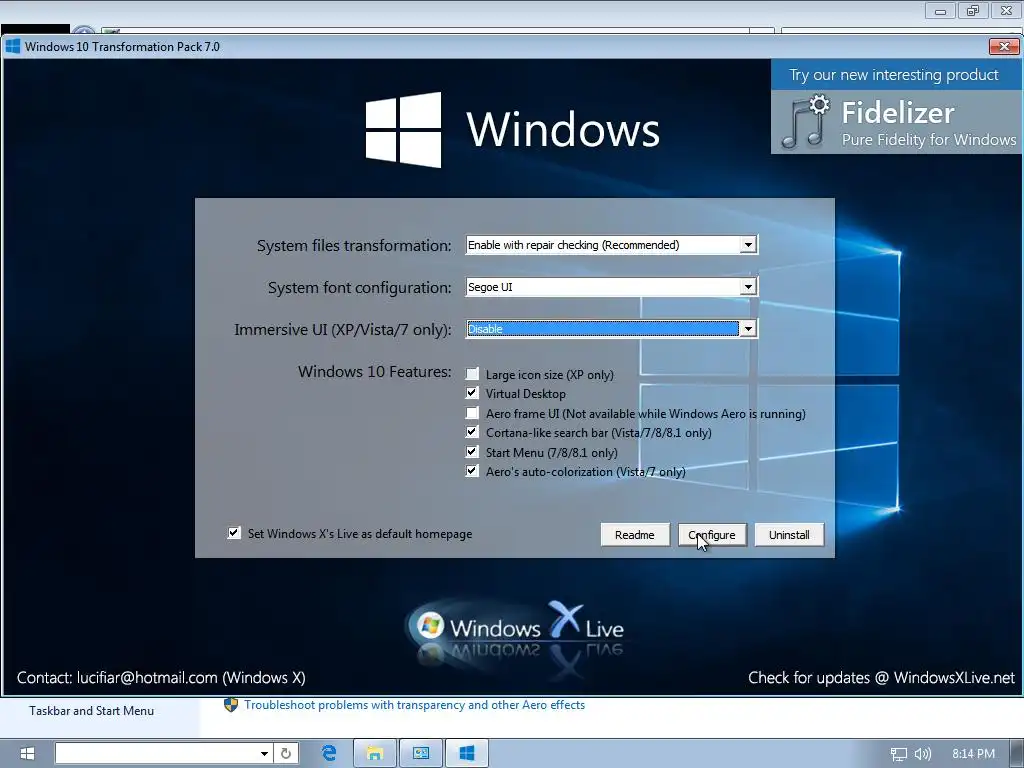Open the taskbar address bar dropdown arrow
The width and height of the screenshot is (1024, 768).
click(264, 754)
